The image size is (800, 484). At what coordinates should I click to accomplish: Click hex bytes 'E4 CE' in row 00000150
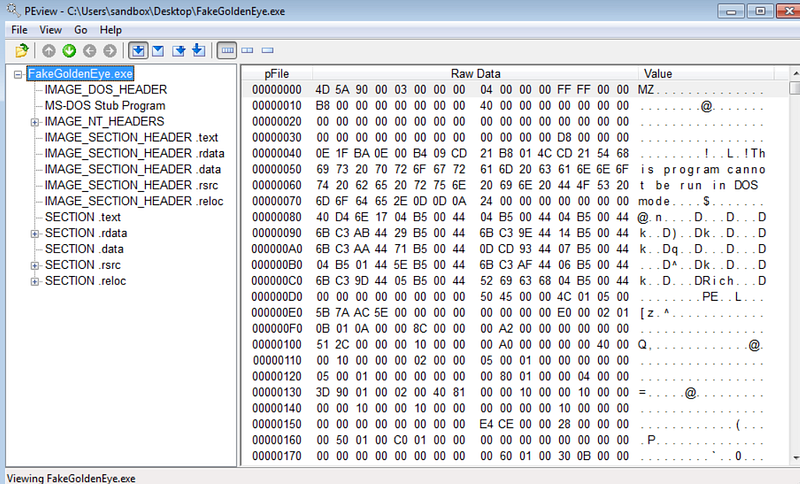tap(496, 424)
